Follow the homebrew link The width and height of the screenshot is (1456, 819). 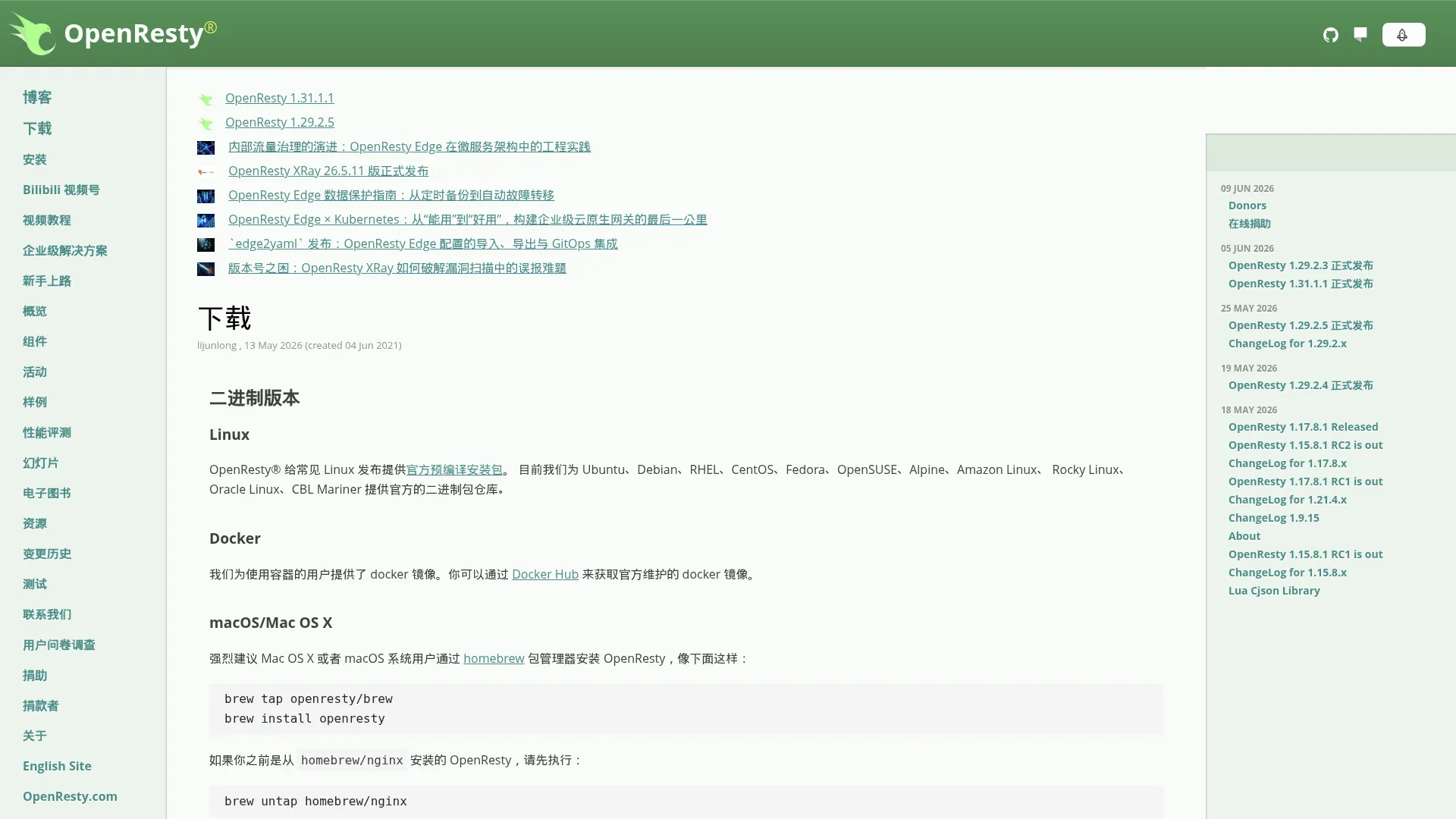(x=494, y=658)
